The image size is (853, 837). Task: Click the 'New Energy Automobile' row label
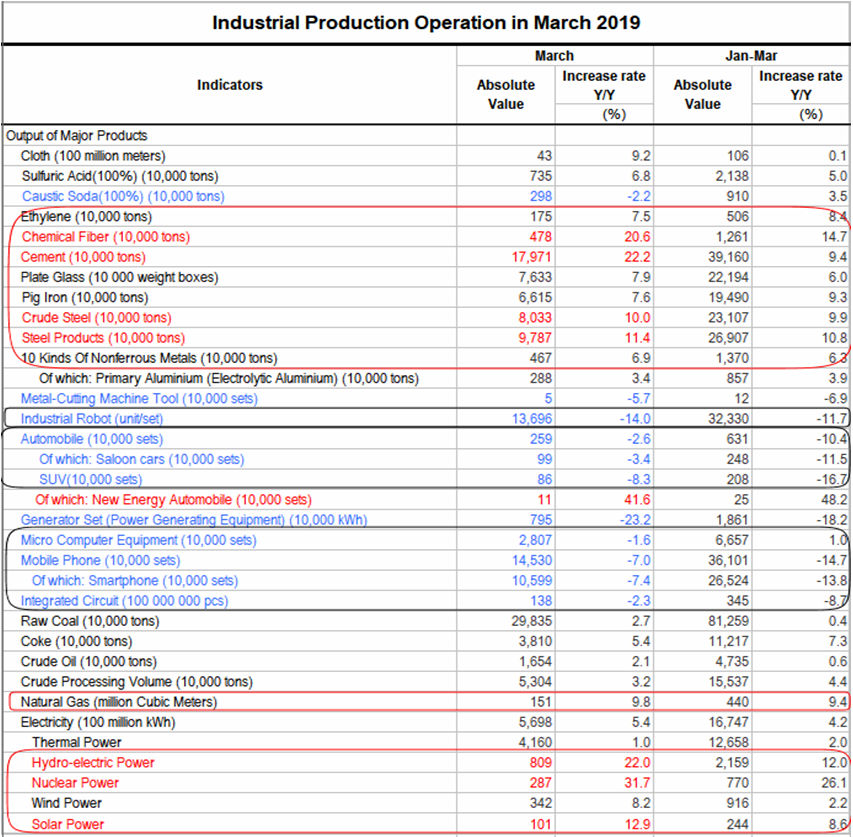coord(173,500)
